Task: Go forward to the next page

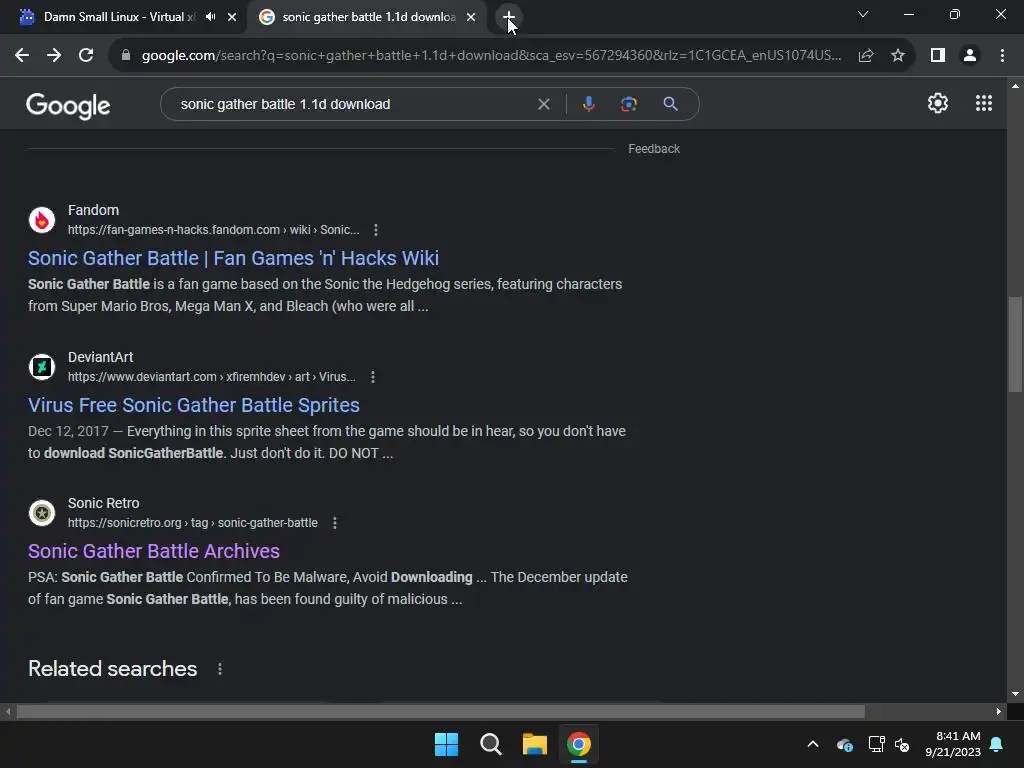Action: pyautogui.click(x=54, y=56)
